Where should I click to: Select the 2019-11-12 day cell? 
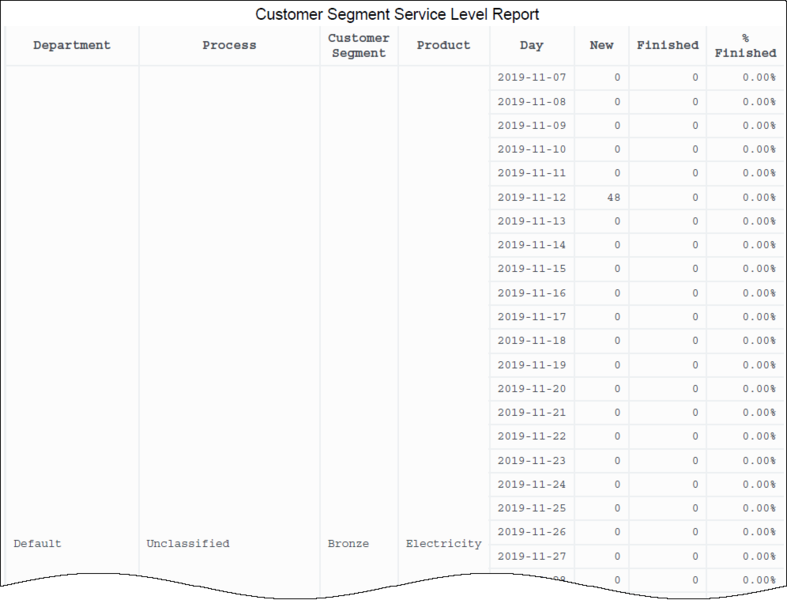click(x=531, y=197)
